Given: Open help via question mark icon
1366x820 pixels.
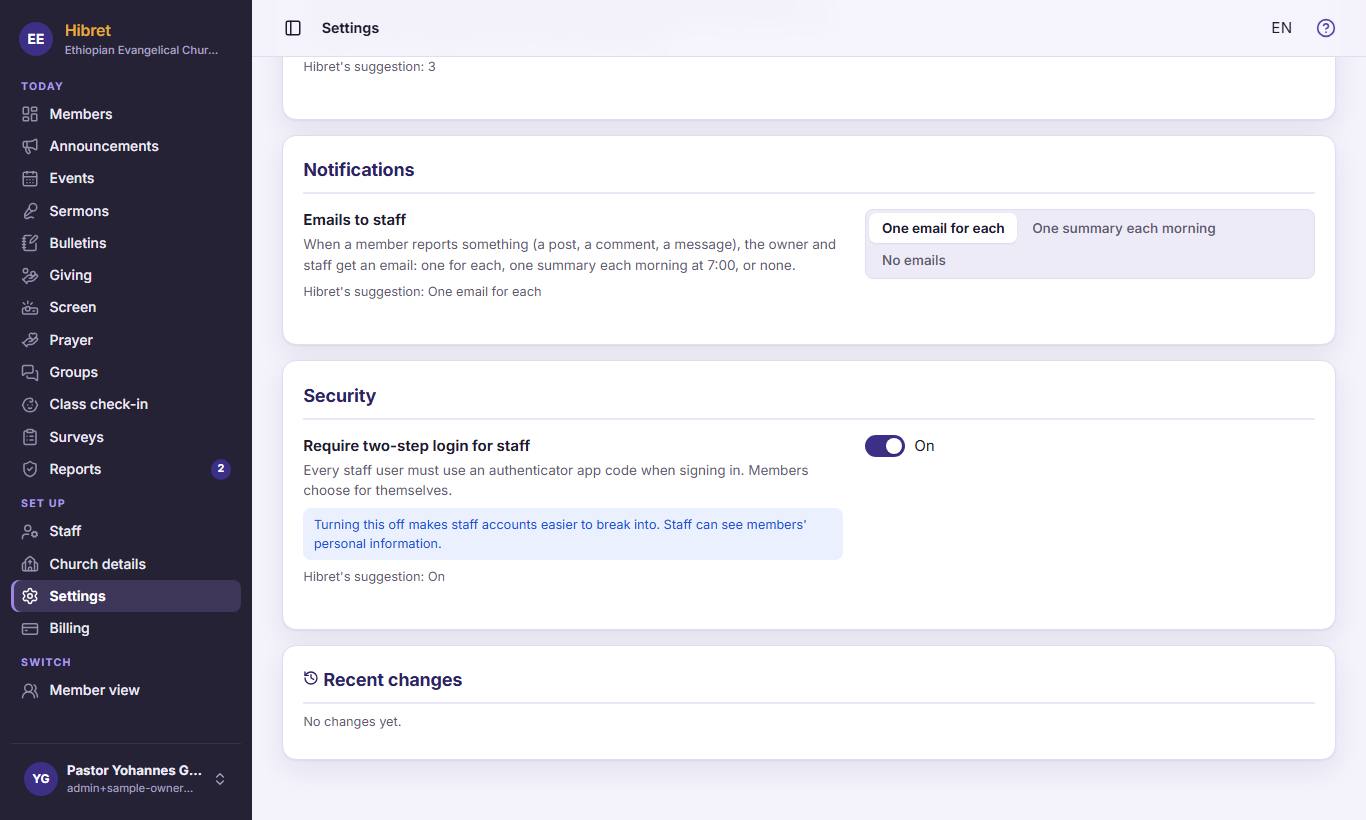Looking at the screenshot, I should (x=1326, y=28).
